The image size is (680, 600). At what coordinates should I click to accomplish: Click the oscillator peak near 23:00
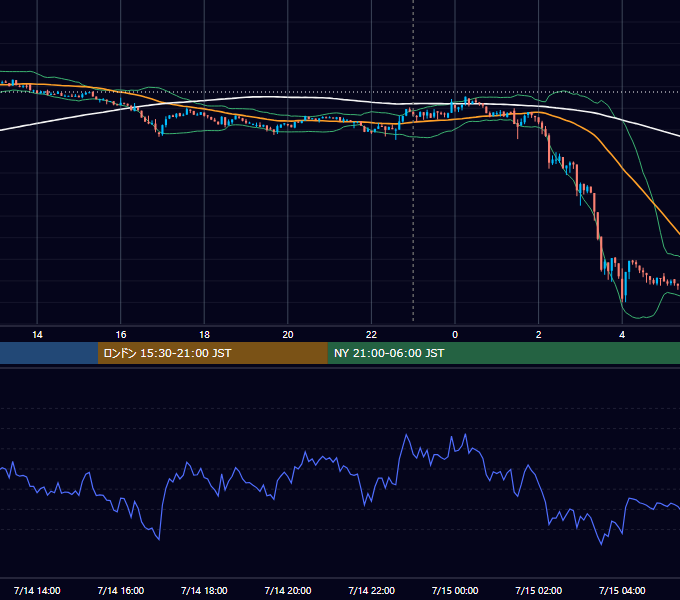coord(407,435)
